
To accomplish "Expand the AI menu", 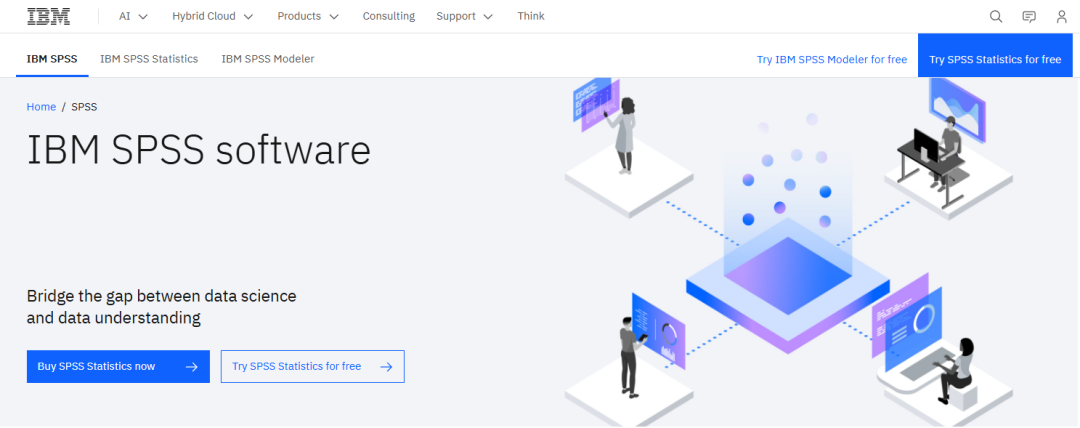I will click(133, 17).
